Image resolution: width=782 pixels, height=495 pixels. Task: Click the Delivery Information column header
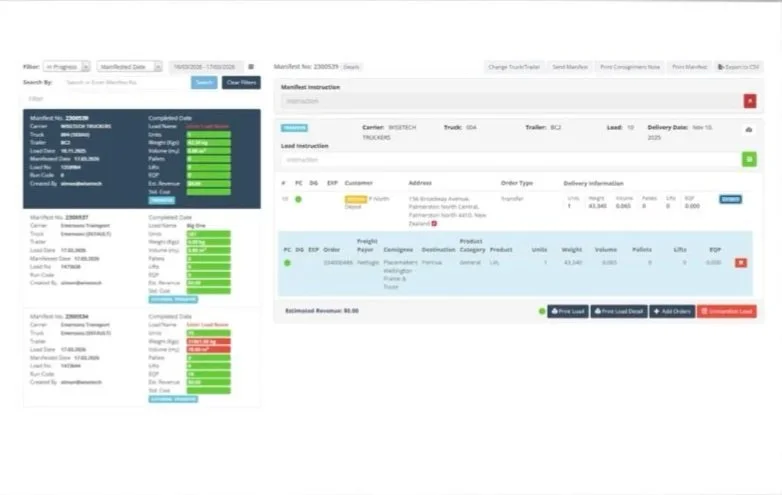(x=593, y=183)
